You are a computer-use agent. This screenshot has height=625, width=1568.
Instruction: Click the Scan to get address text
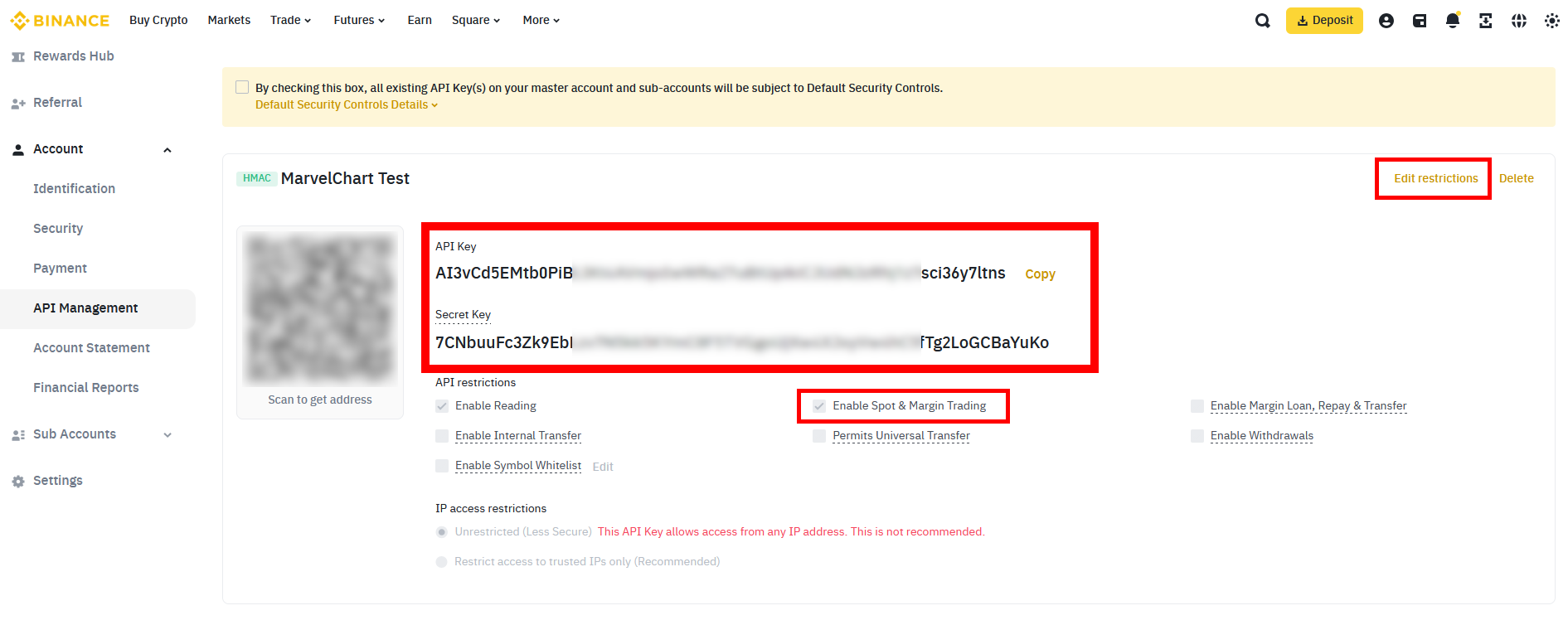coord(320,400)
